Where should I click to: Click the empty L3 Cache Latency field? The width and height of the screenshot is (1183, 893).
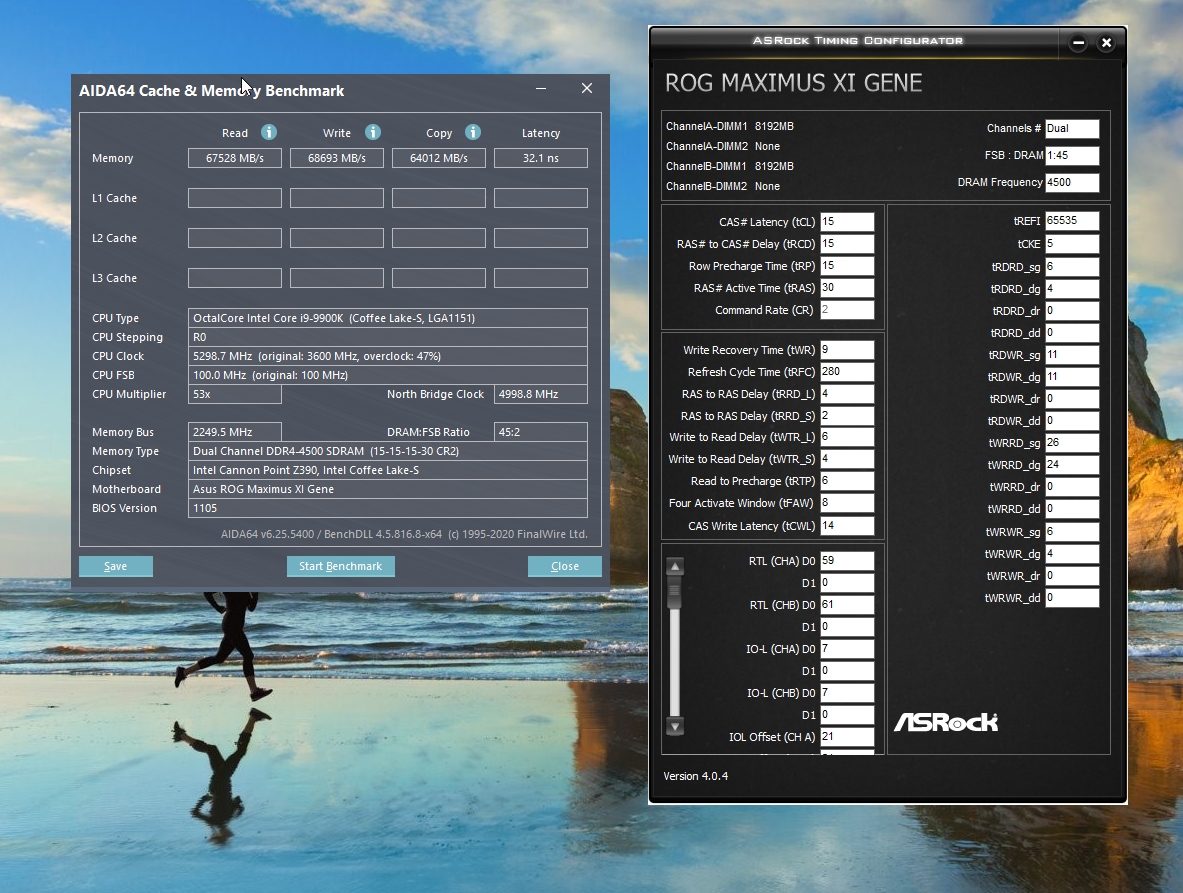click(540, 278)
